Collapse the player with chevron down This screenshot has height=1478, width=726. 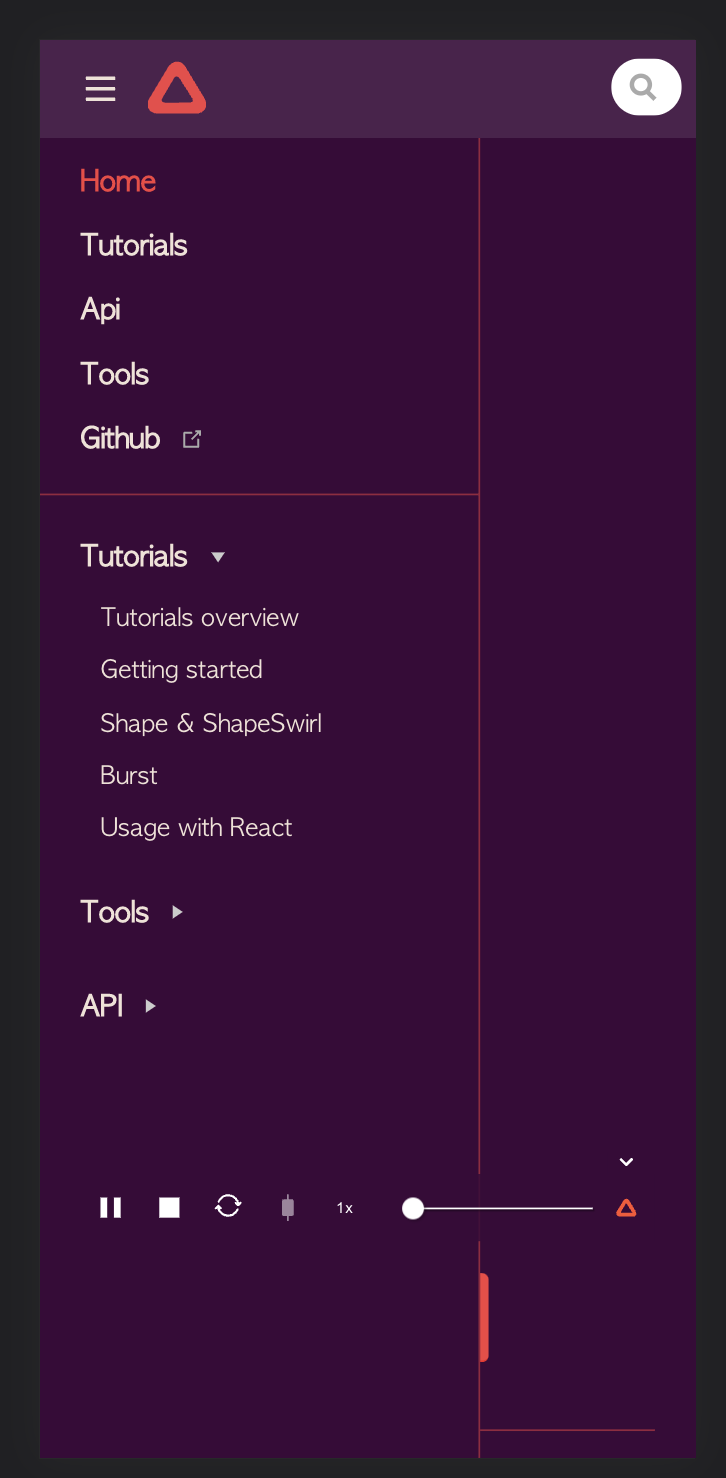pos(626,1162)
